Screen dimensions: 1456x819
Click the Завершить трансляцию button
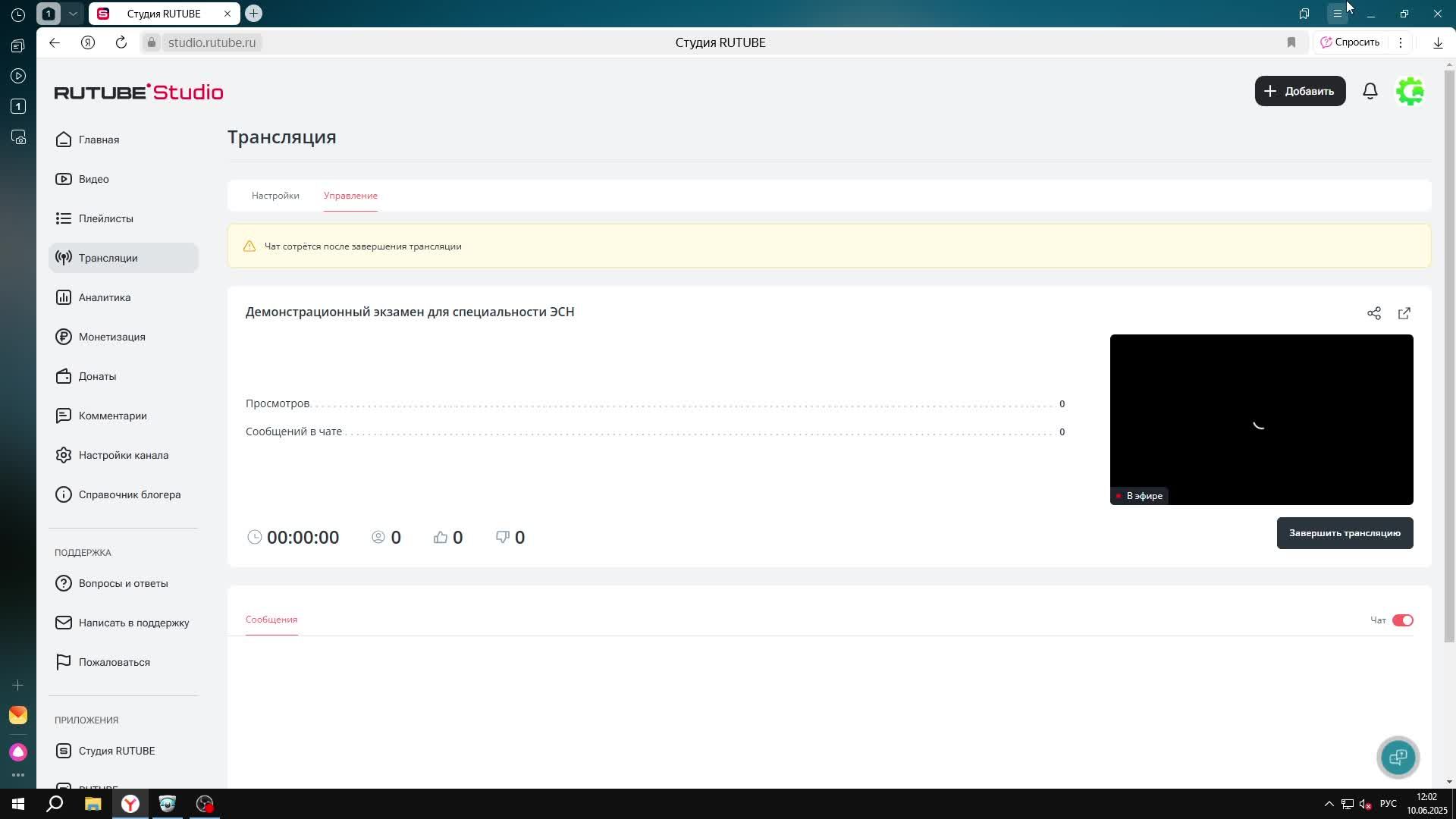click(1345, 533)
